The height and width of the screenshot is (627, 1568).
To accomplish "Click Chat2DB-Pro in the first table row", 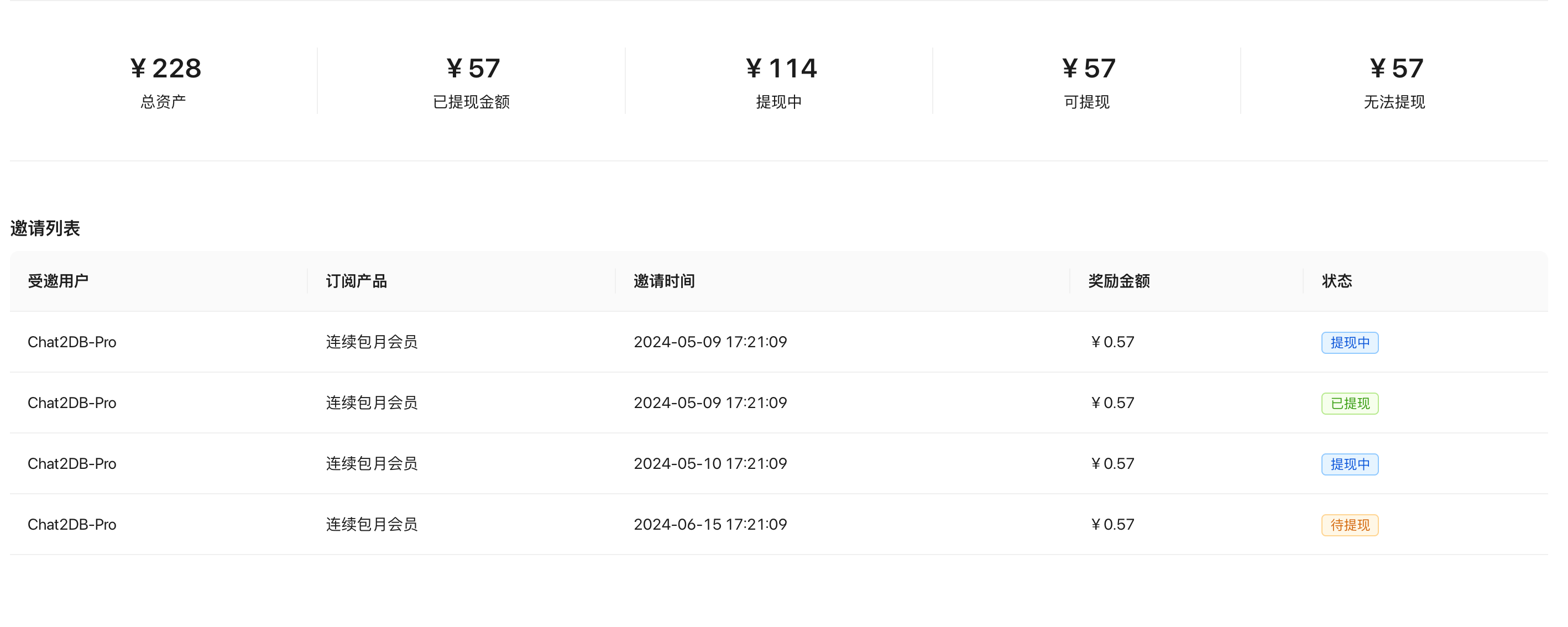I will pos(72,342).
